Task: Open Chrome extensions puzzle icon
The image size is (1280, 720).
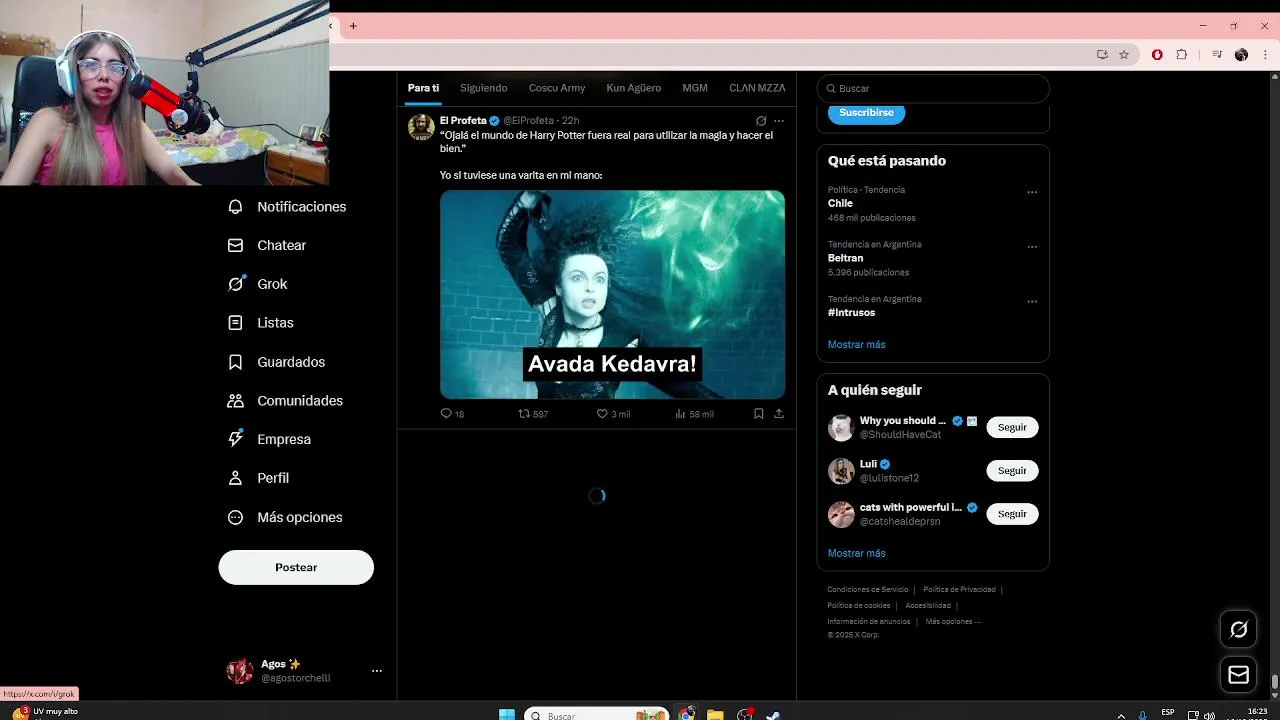Action: 1181,55
